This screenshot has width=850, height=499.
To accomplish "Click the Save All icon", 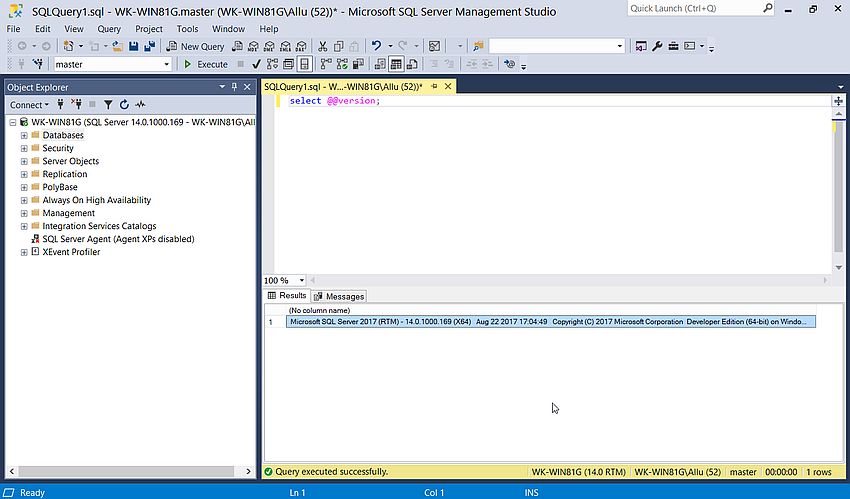I will [x=150, y=47].
